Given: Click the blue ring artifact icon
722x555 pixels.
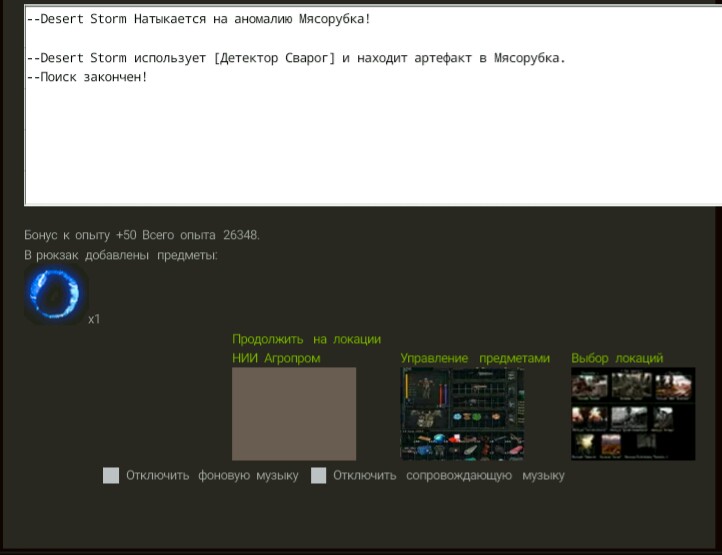Looking at the screenshot, I should pos(55,295).
